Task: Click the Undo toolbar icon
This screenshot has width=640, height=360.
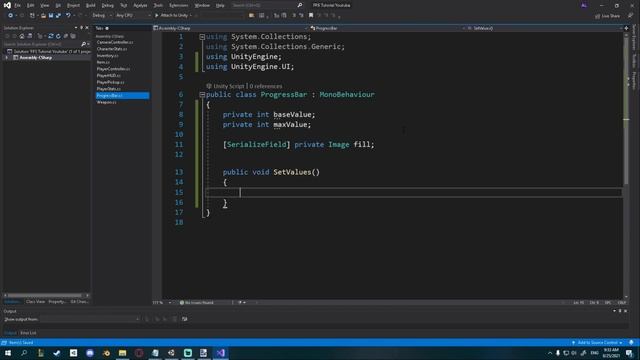Action: click(68, 16)
